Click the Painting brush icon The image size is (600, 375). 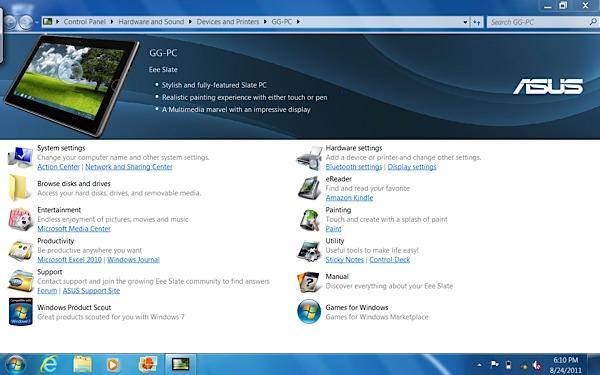(x=309, y=220)
